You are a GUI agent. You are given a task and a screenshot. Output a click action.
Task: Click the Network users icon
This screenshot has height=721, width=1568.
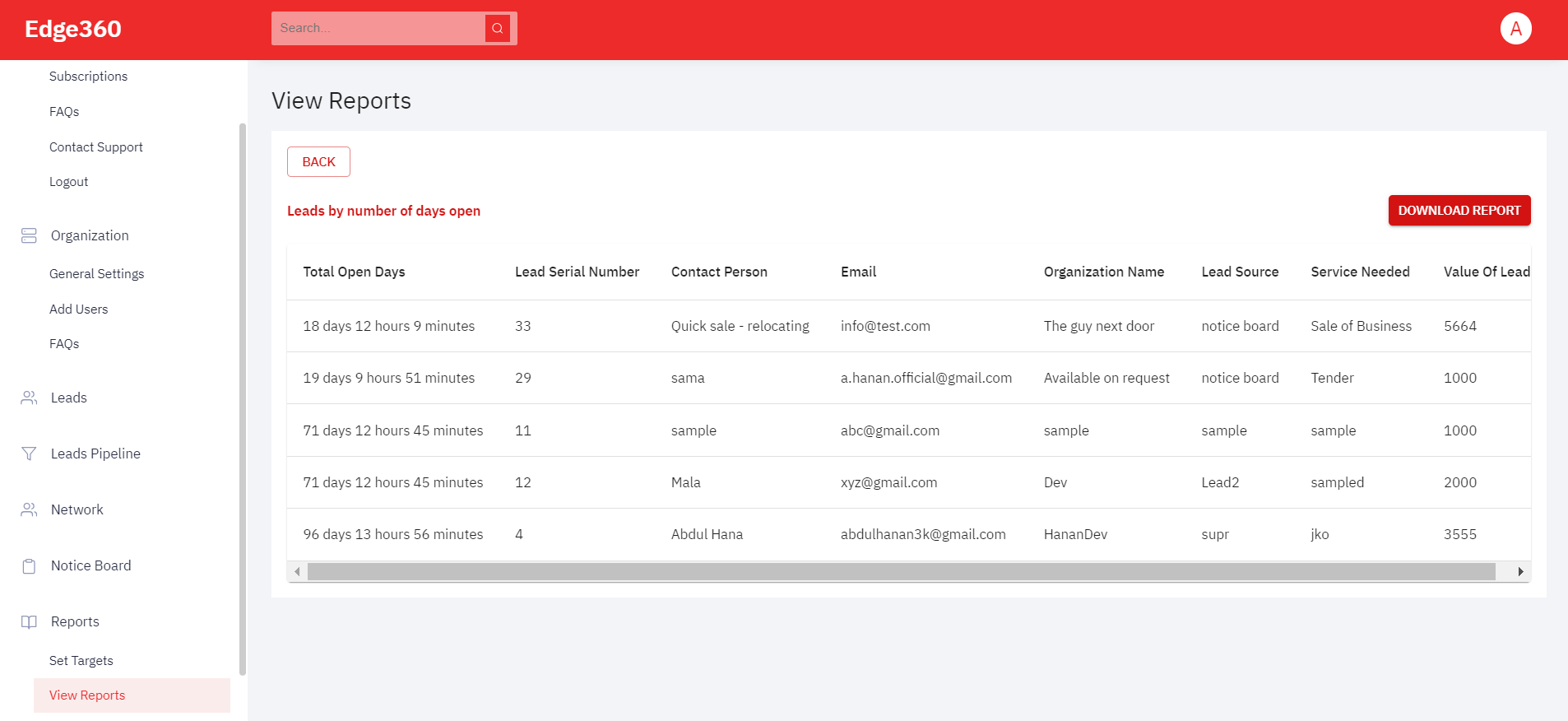pos(29,510)
